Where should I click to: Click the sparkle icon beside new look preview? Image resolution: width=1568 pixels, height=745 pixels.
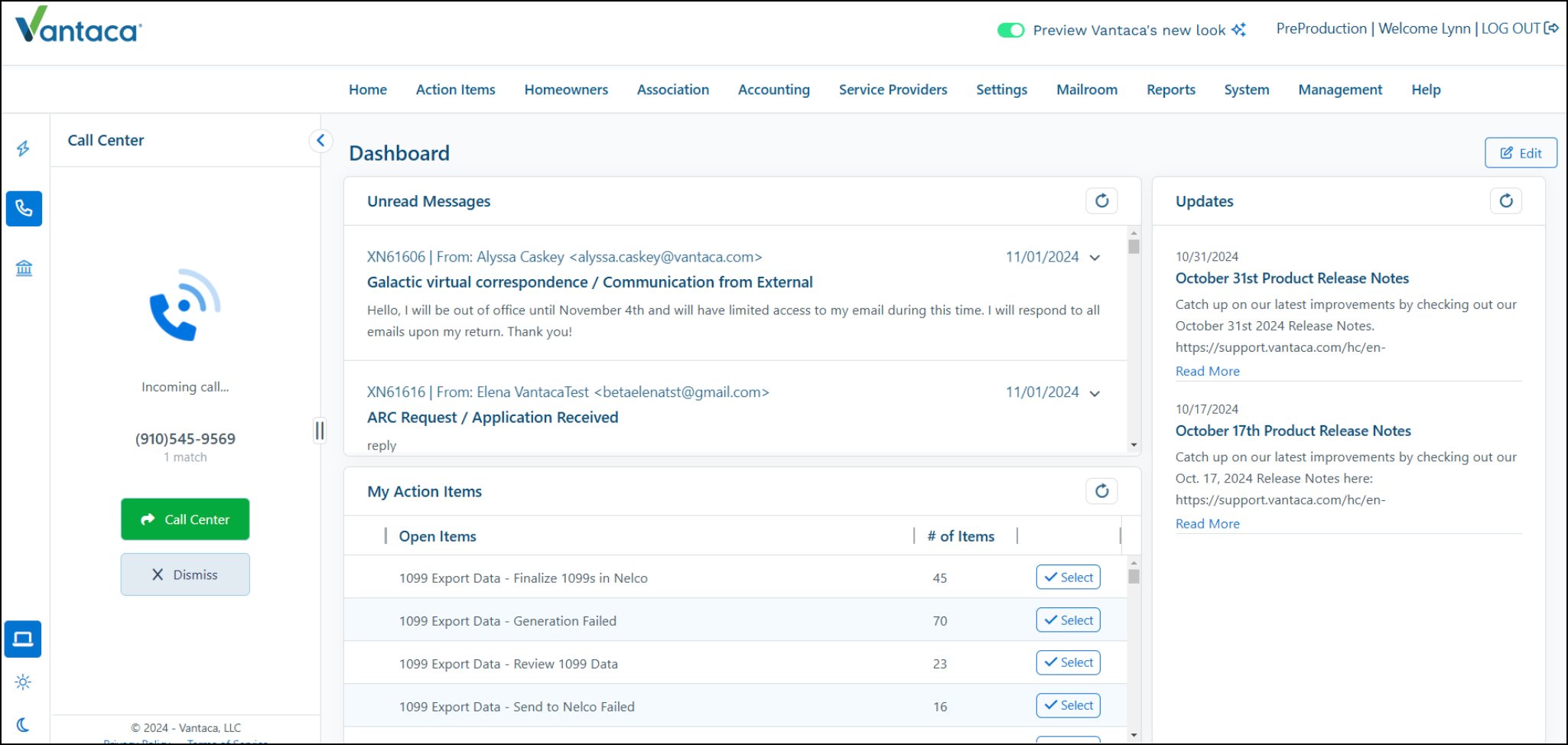(x=1238, y=30)
